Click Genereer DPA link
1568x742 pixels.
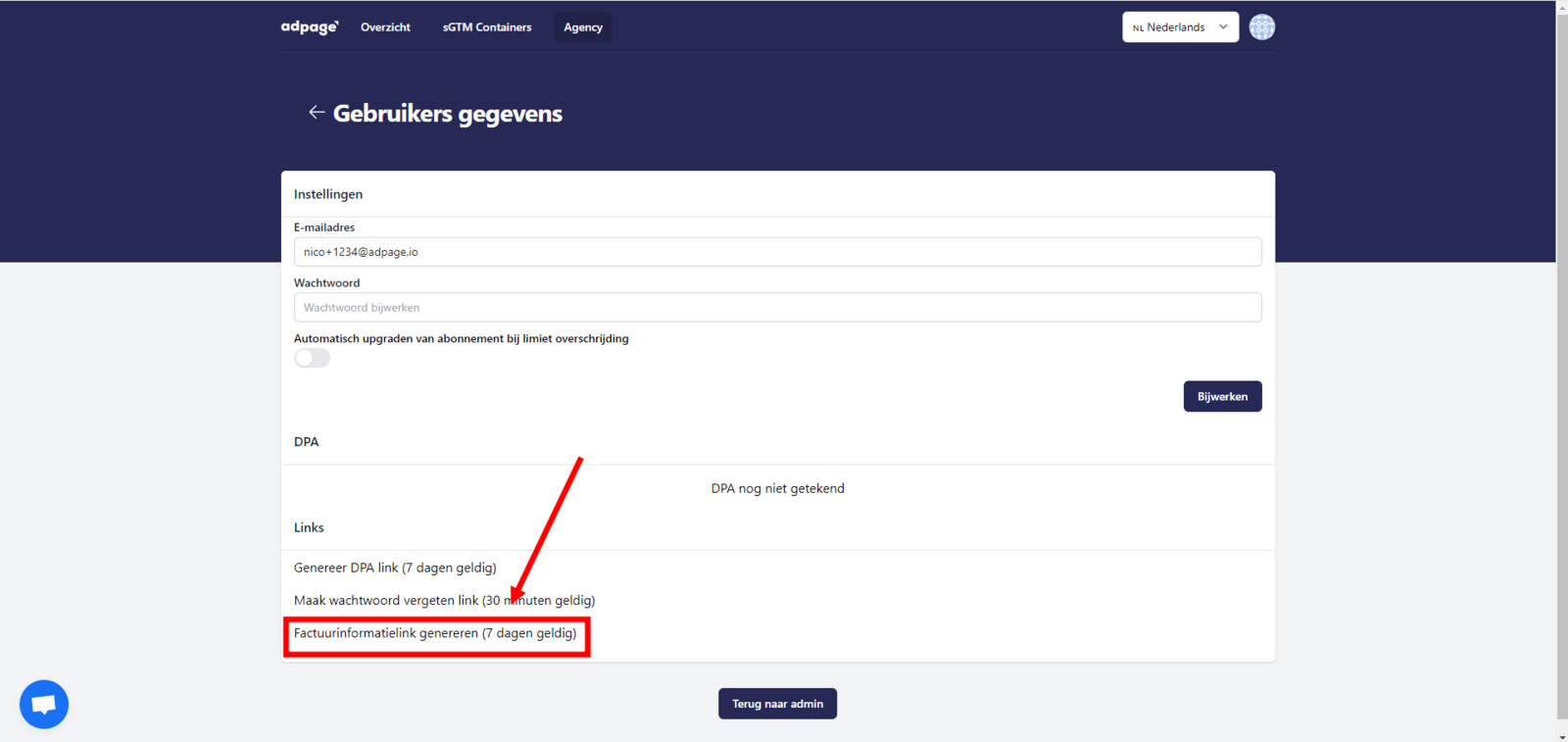tap(395, 568)
